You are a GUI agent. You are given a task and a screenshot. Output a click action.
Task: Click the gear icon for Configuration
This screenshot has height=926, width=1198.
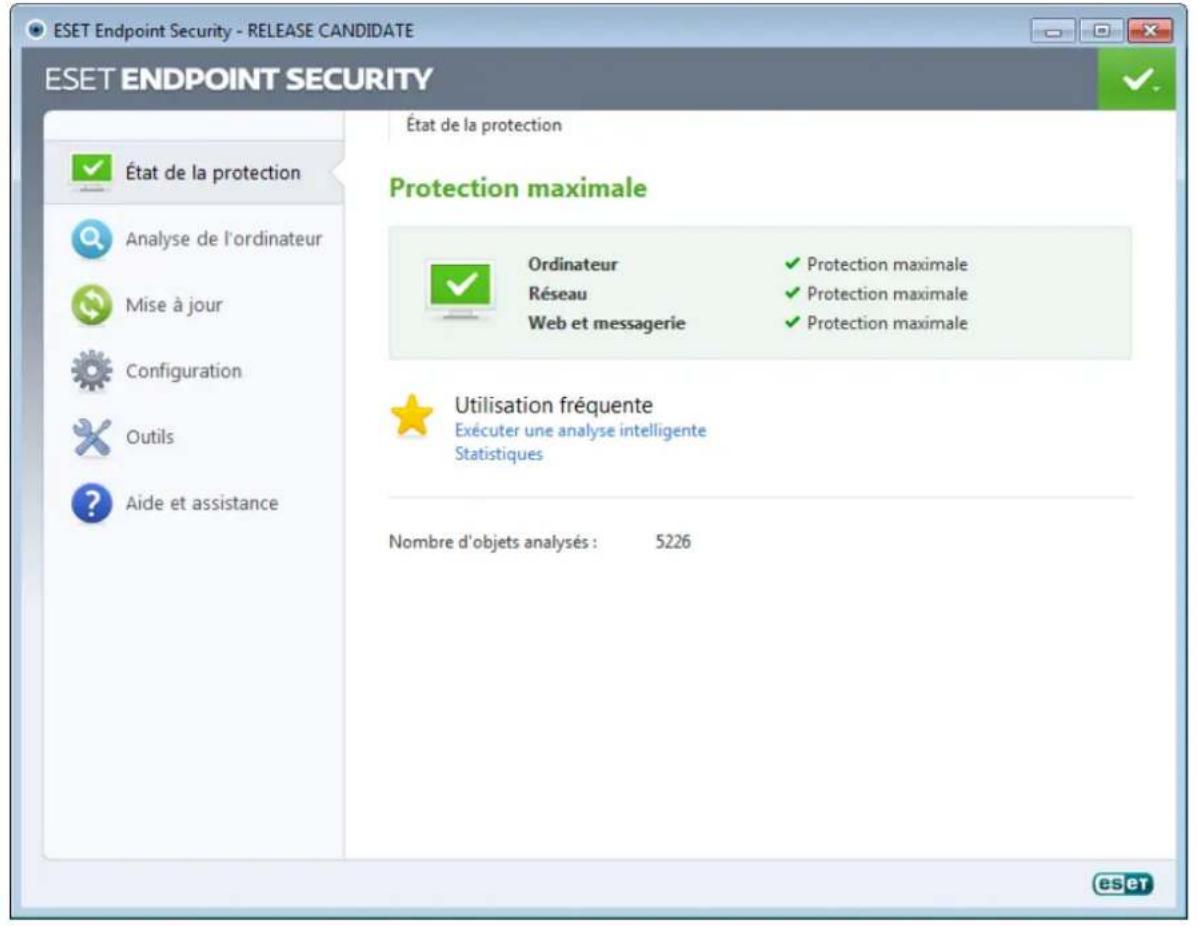point(91,371)
